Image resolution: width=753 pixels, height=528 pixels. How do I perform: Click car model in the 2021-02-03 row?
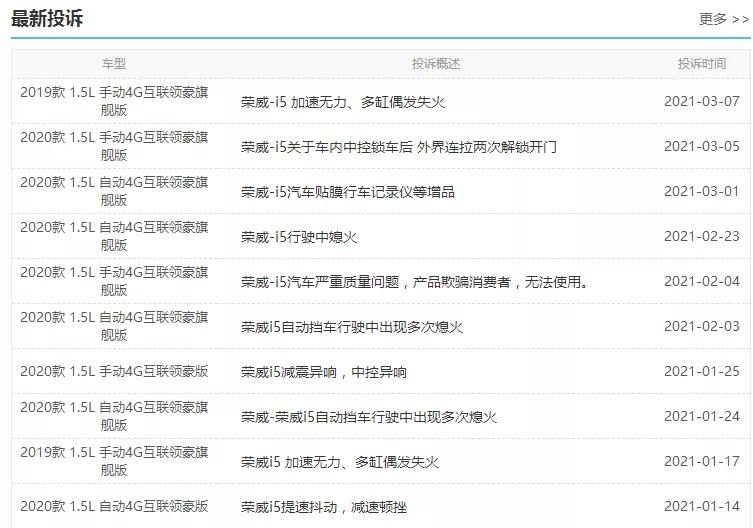pos(114,326)
